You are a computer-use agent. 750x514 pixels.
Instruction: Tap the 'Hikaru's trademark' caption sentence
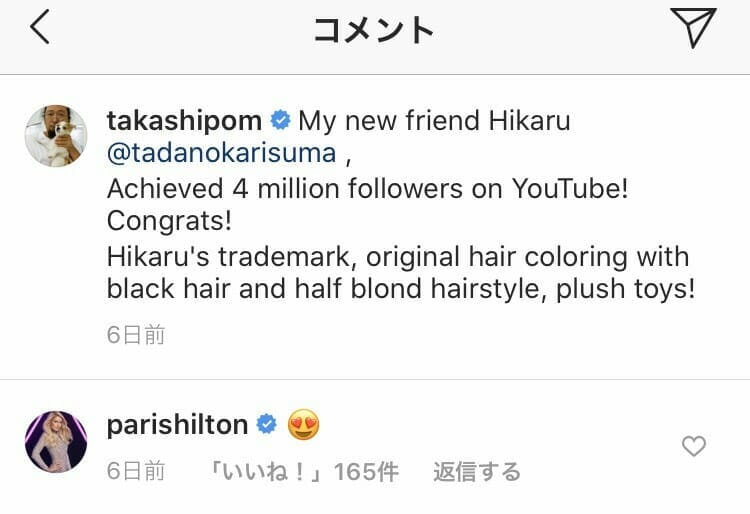point(401,273)
